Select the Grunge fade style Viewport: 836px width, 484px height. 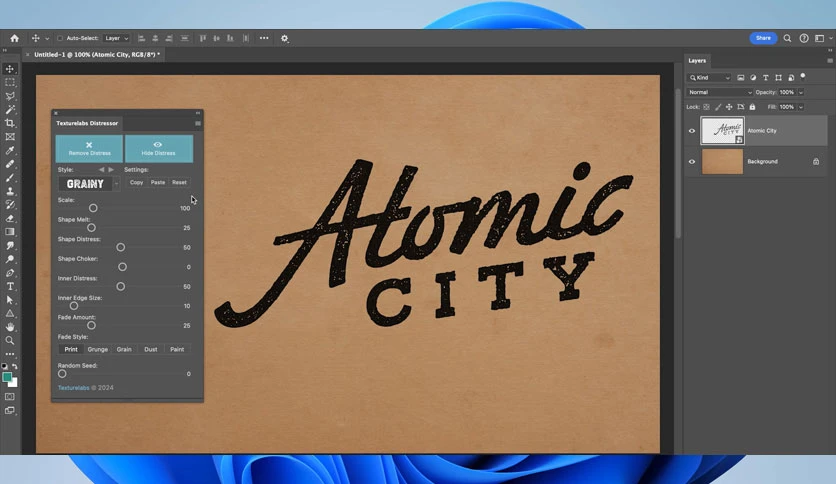98,349
